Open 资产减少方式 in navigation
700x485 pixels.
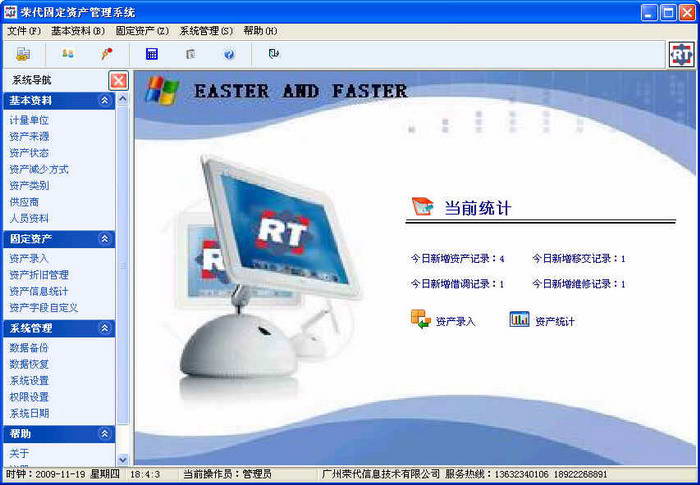coord(39,169)
